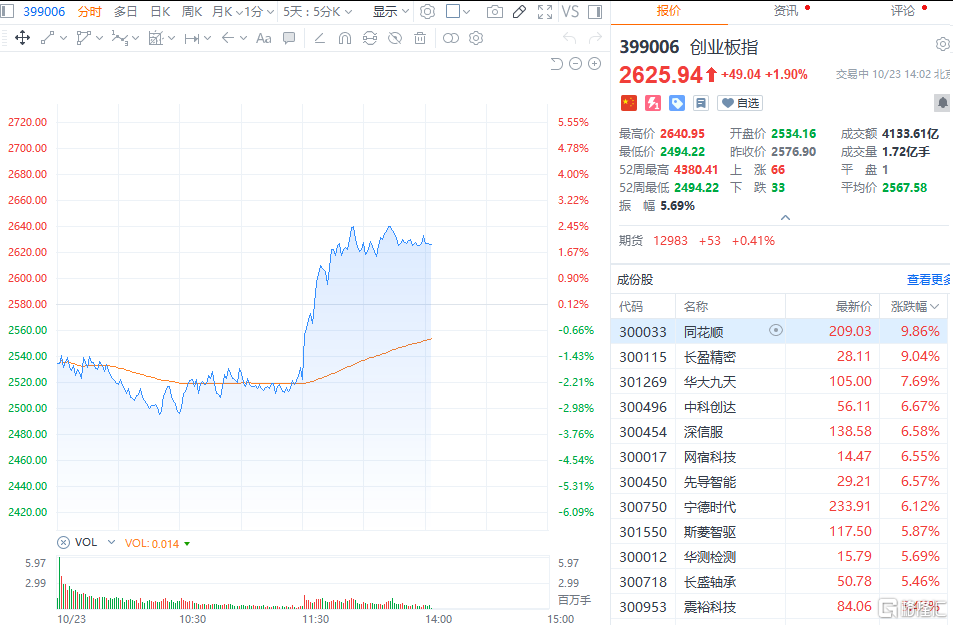Select the arrow drawing tool
Image resolution: width=953 pixels, height=625 pixels.
(x=228, y=38)
